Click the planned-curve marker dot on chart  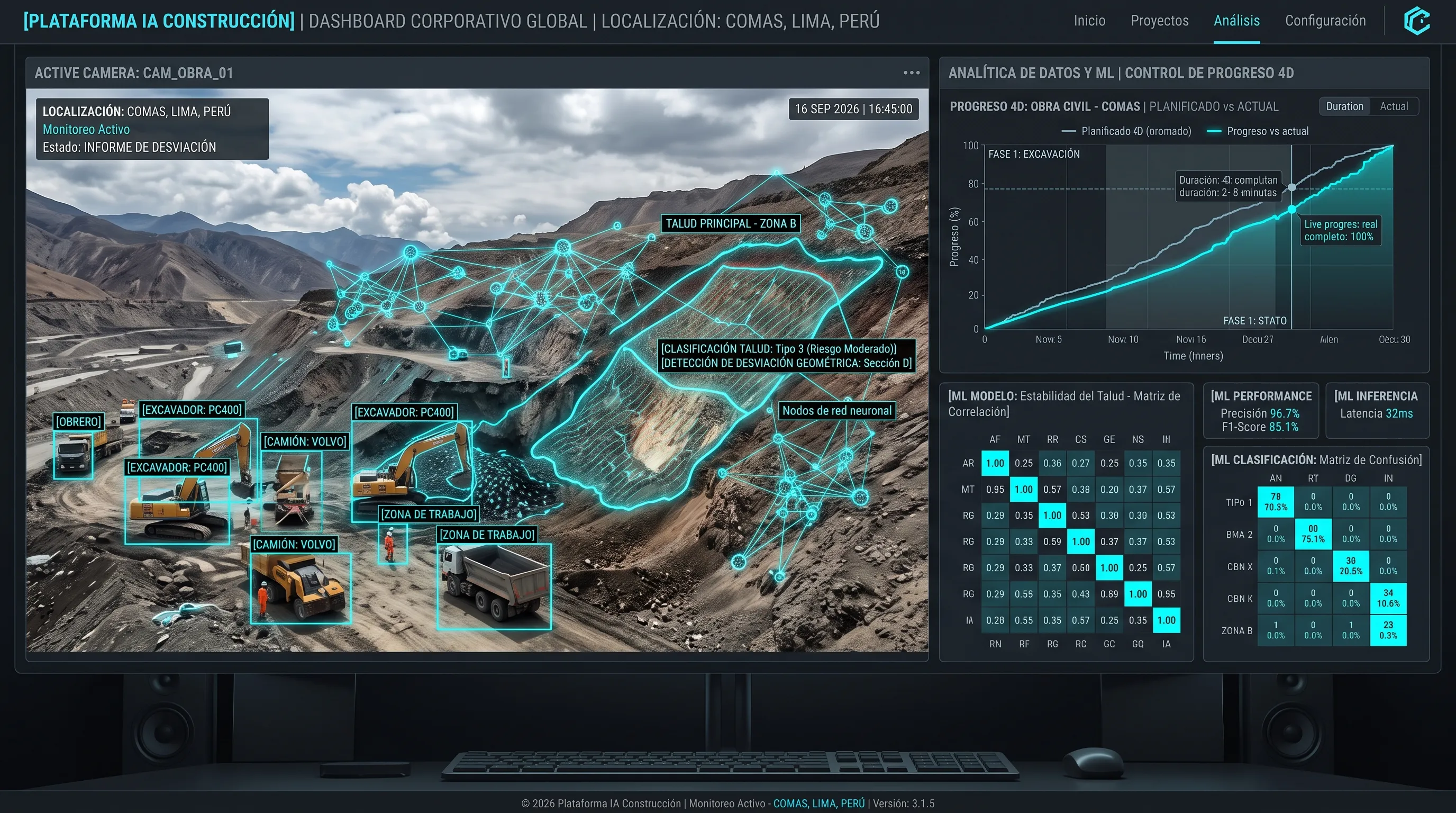click(x=1291, y=188)
